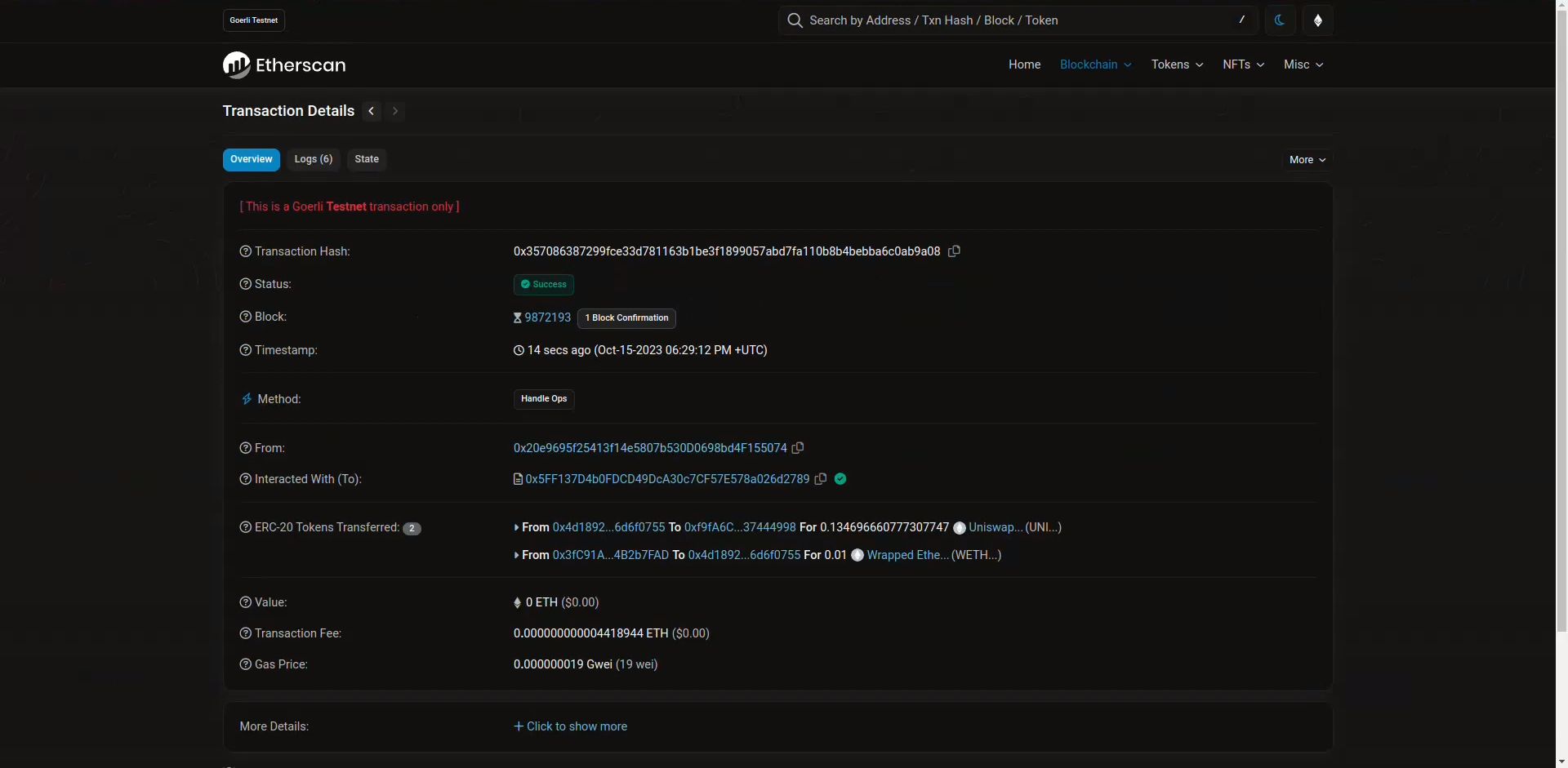Screen dimensions: 1568x768
Task: Click the search magnifier icon
Action: (x=795, y=20)
